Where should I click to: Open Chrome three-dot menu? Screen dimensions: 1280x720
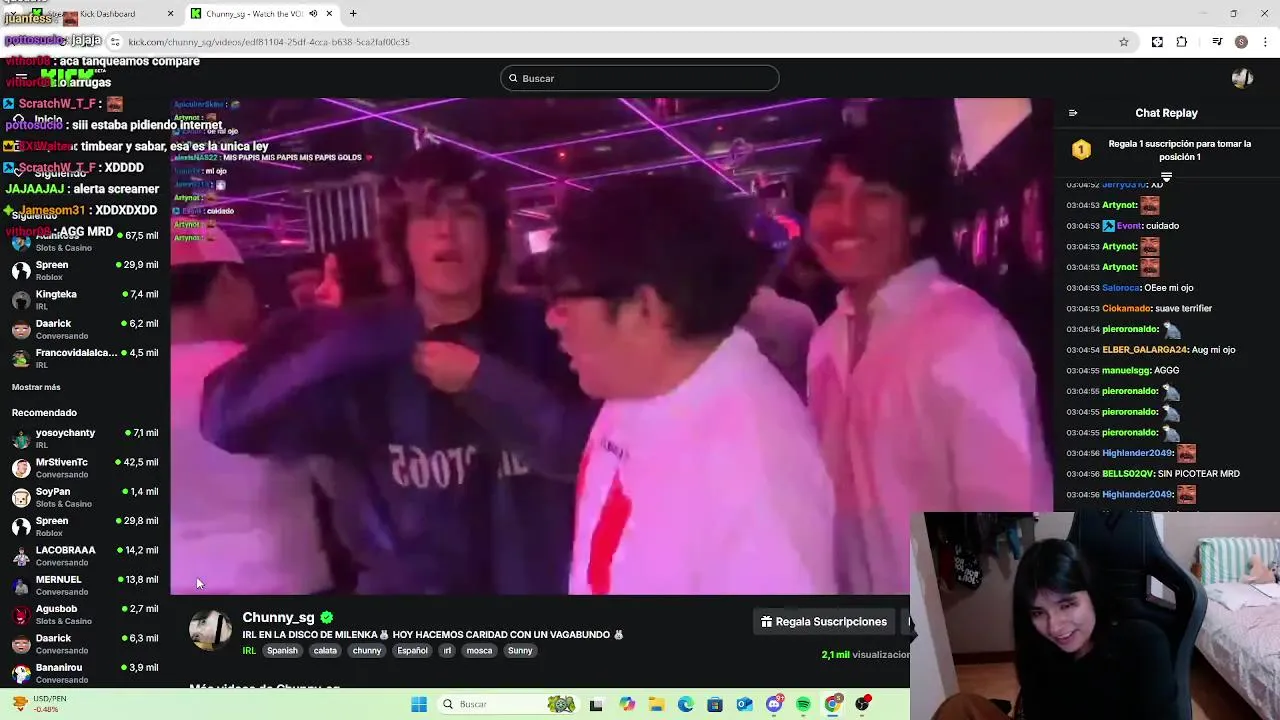[x=1266, y=42]
